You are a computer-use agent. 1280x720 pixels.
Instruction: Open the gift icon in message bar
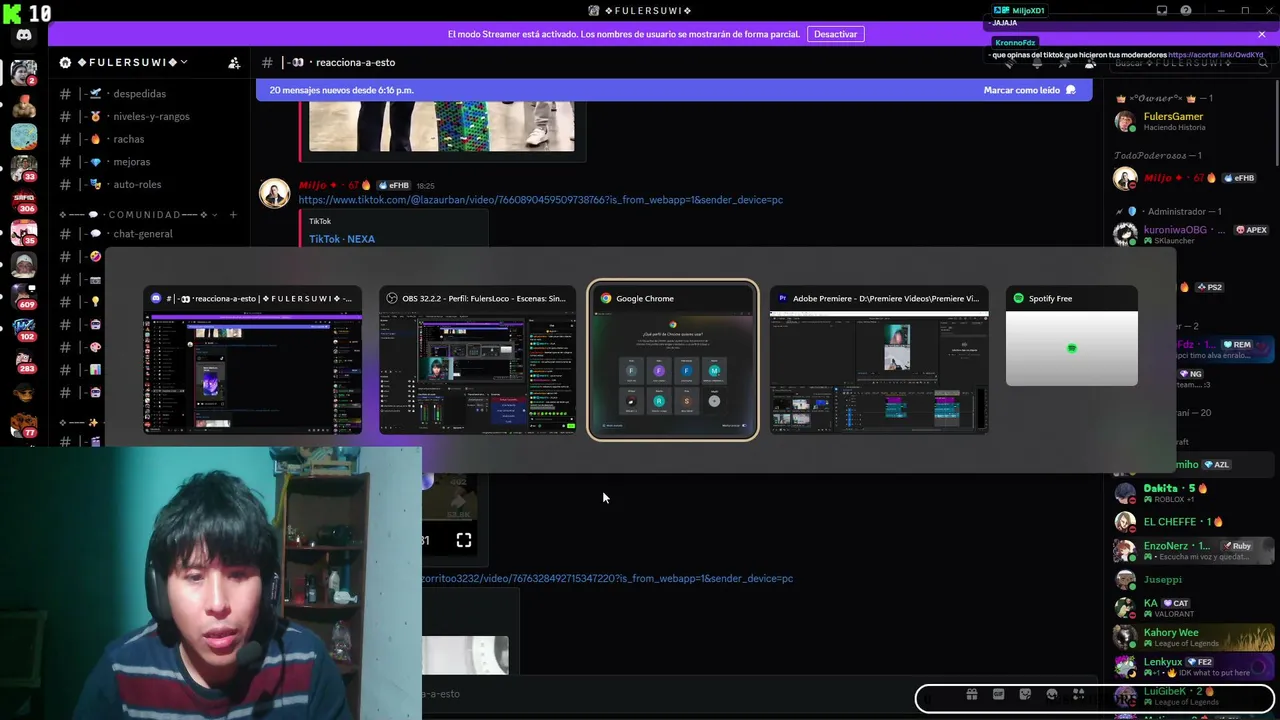click(971, 695)
